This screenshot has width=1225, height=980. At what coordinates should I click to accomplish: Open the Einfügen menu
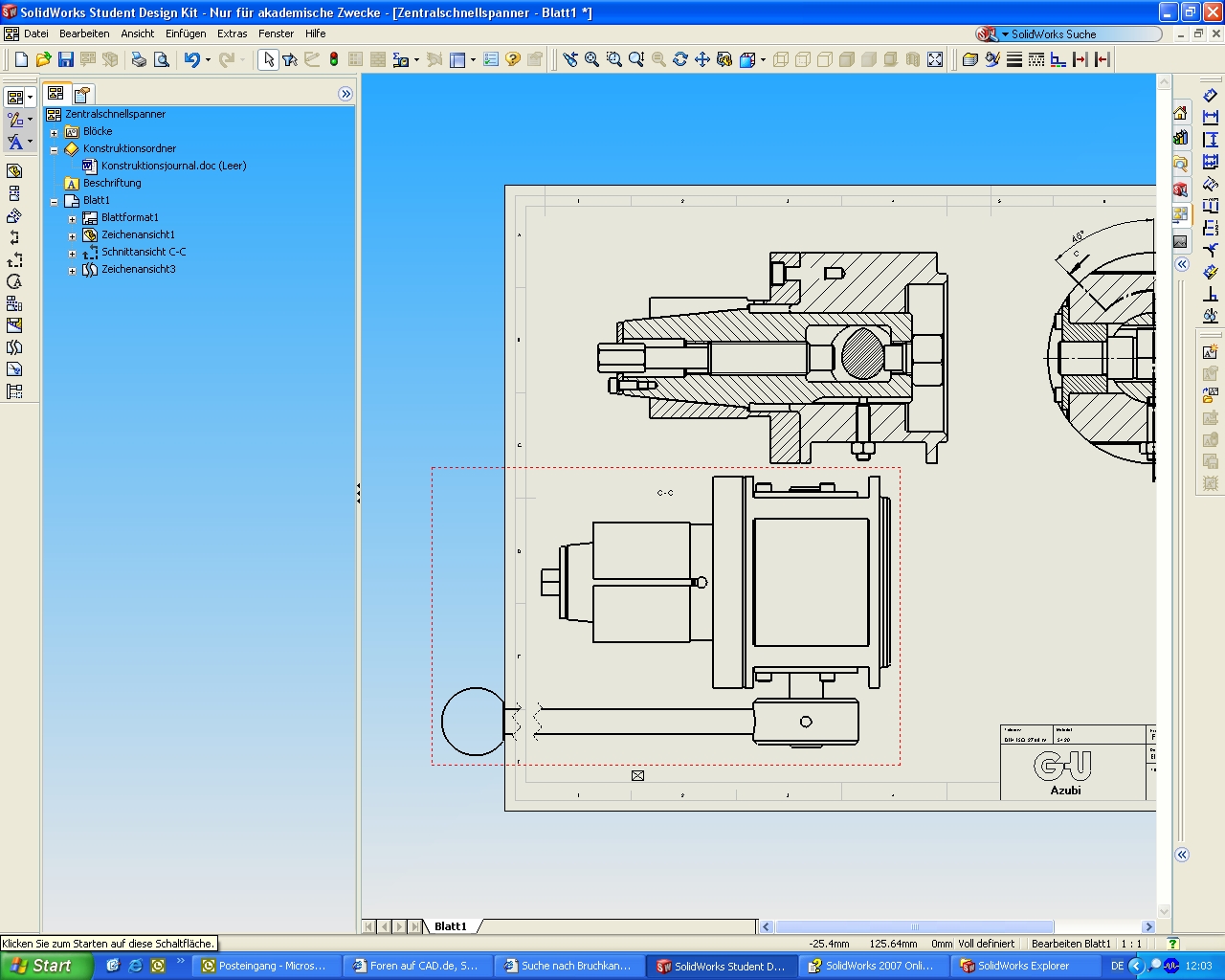pyautogui.click(x=186, y=33)
